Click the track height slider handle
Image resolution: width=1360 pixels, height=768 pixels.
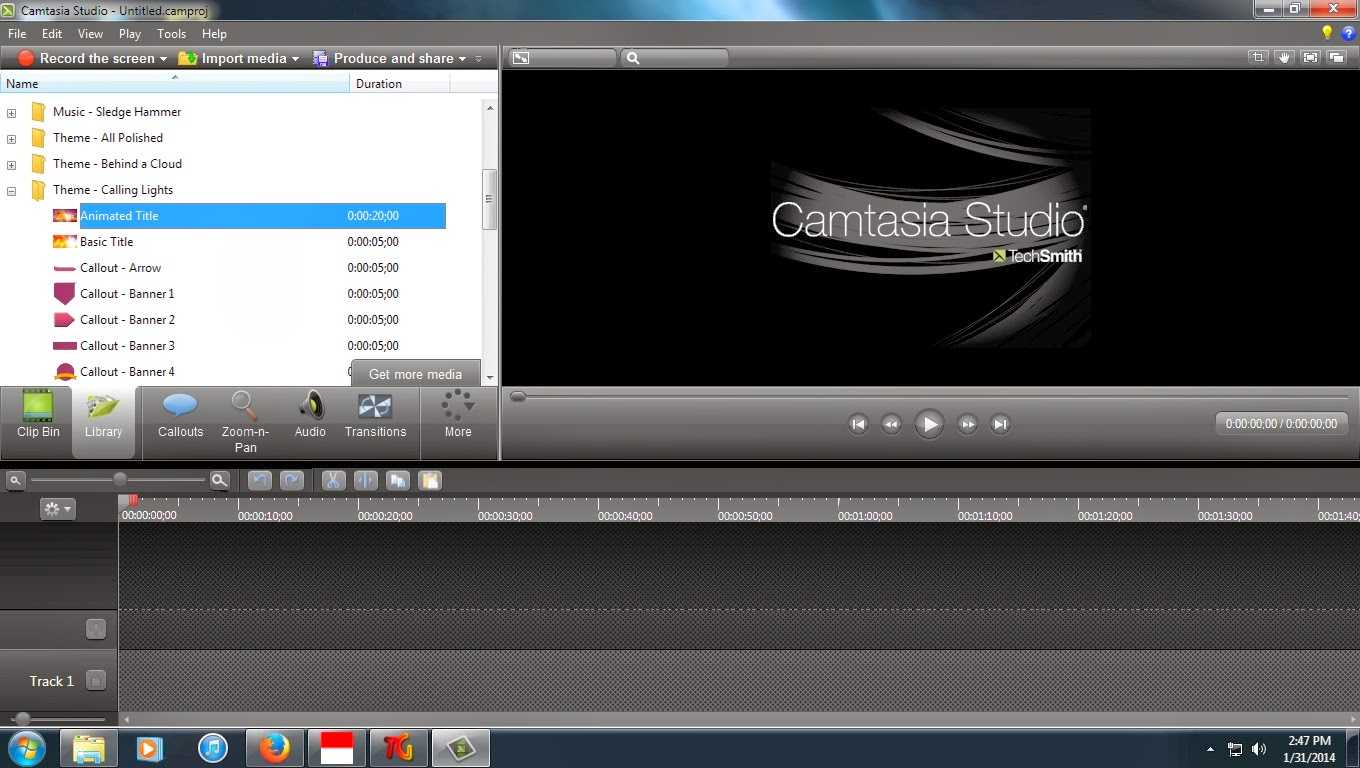[22, 719]
